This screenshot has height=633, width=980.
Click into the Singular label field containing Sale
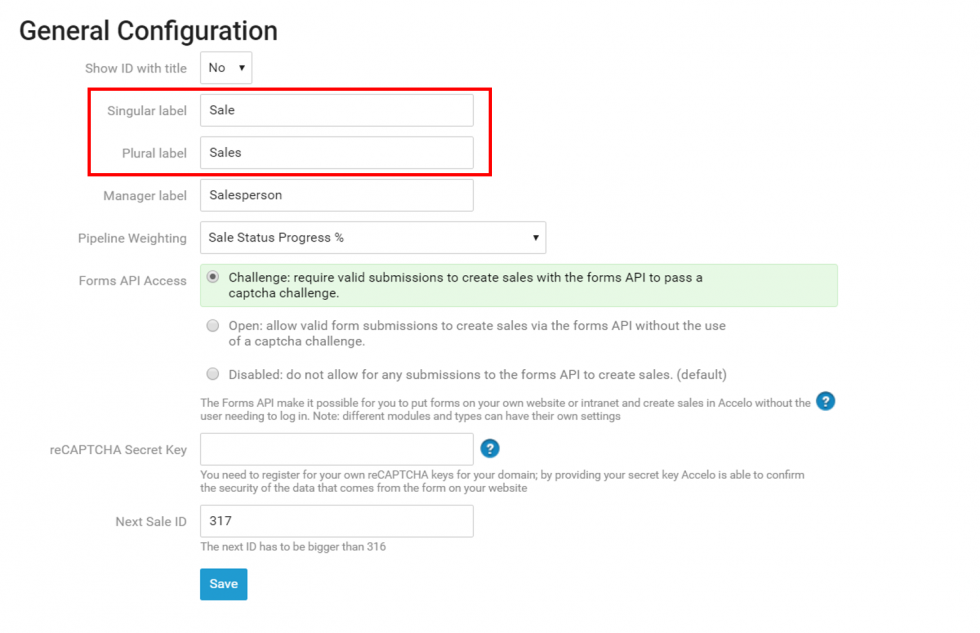[336, 110]
